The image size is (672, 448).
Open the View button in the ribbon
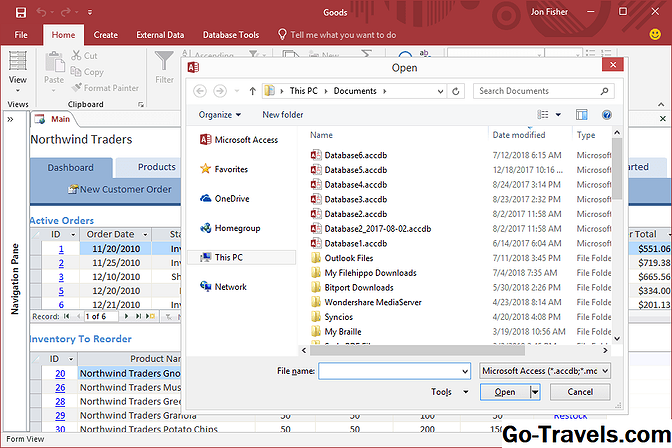[x=18, y=71]
